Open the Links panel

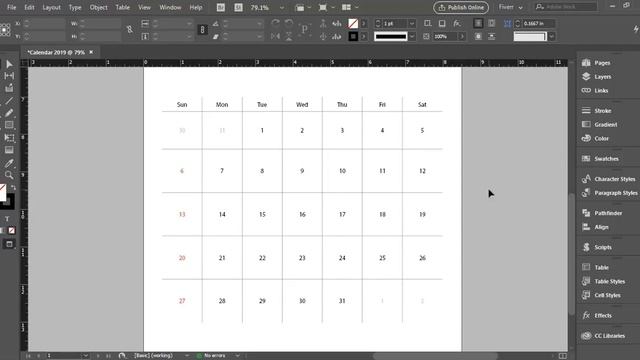(x=601, y=91)
